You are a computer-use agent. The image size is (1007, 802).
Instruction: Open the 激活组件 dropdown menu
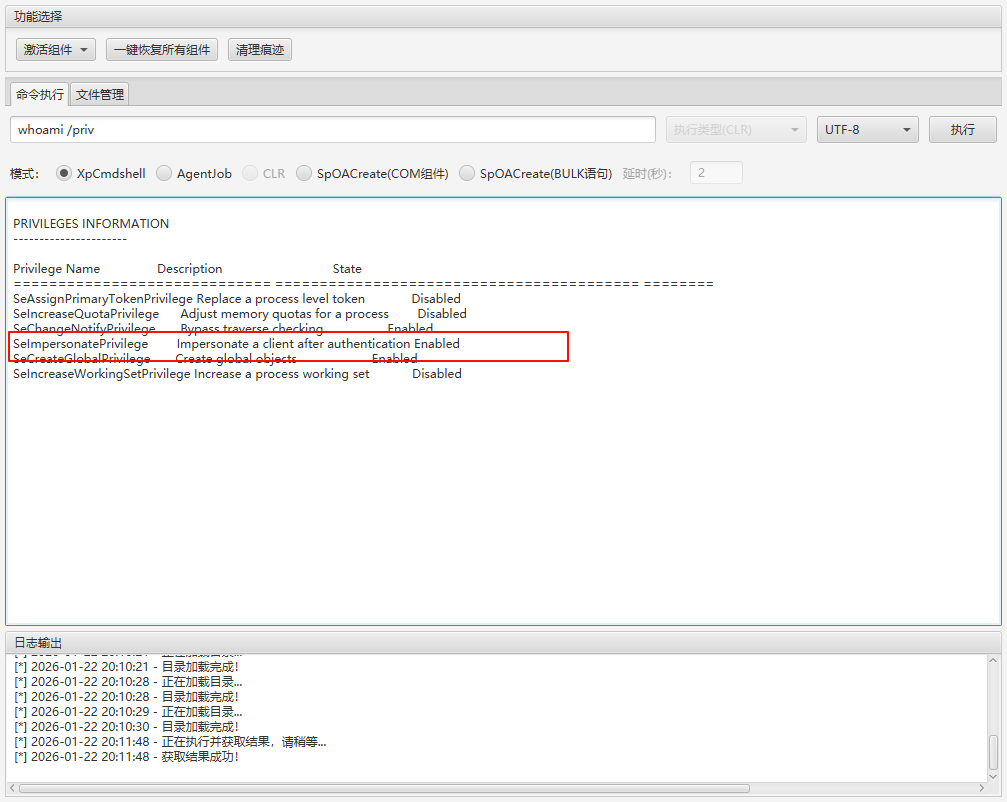(x=55, y=49)
